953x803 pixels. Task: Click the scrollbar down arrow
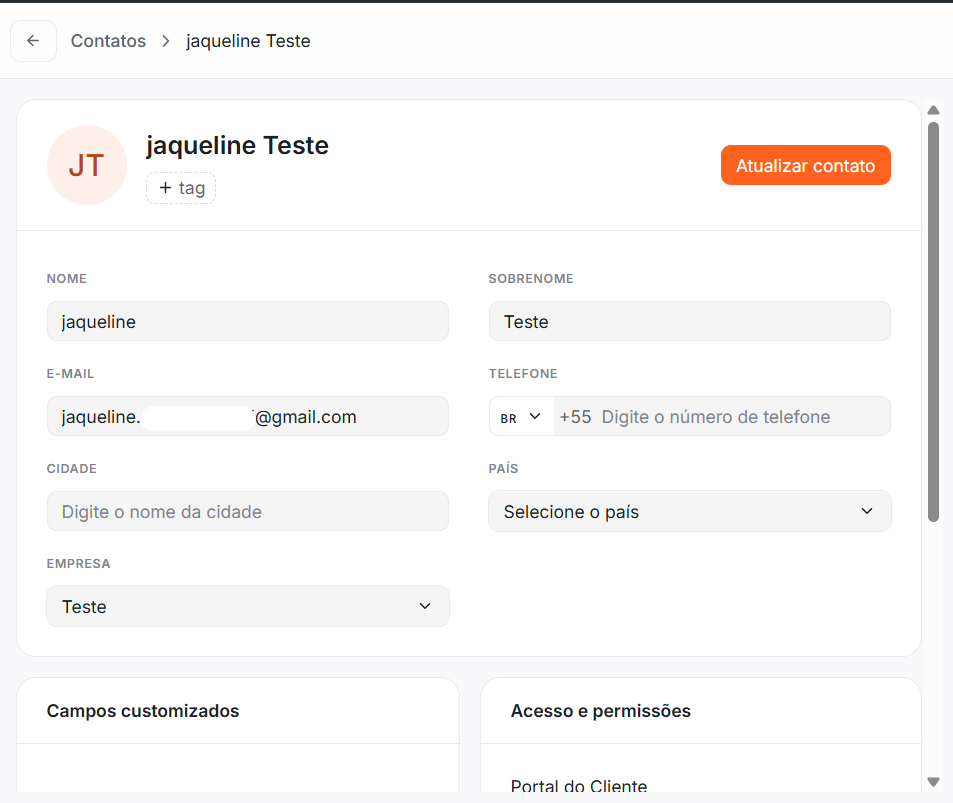tap(934, 782)
